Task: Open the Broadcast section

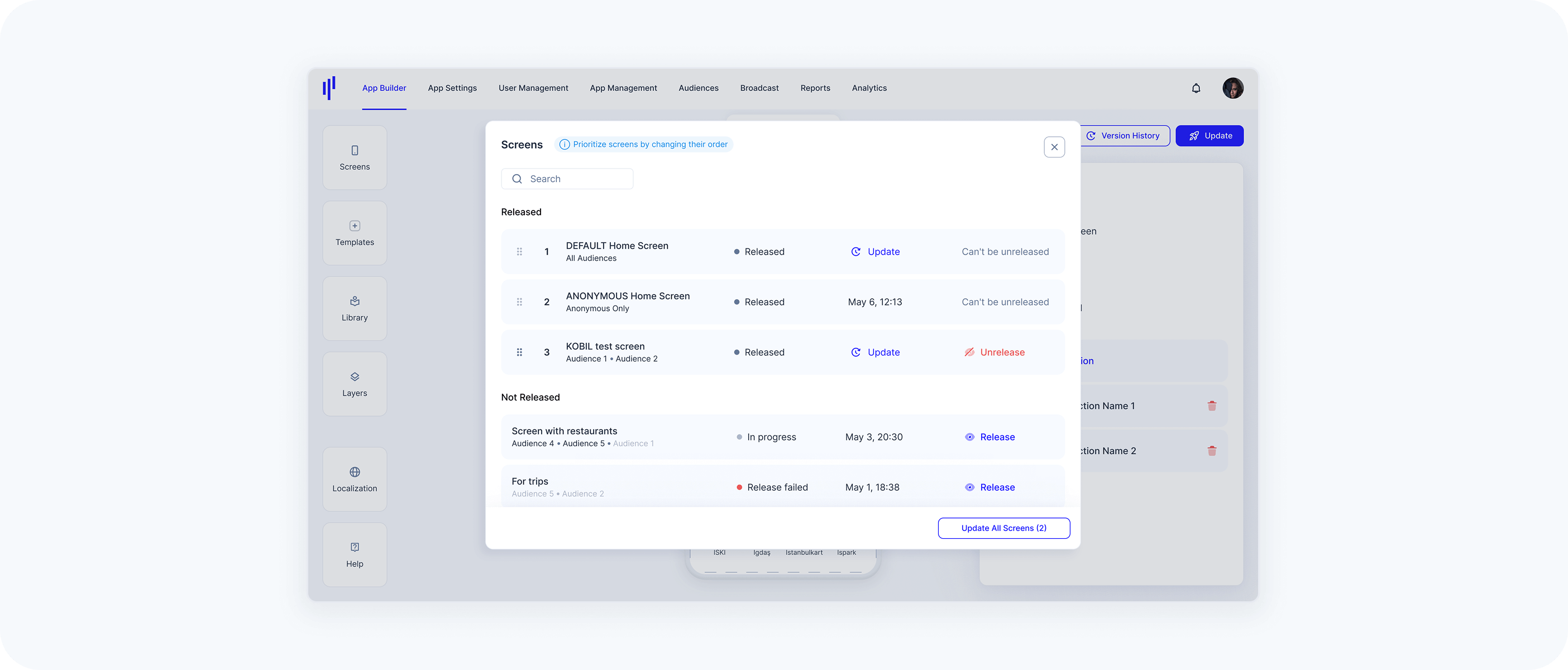Action: point(759,88)
